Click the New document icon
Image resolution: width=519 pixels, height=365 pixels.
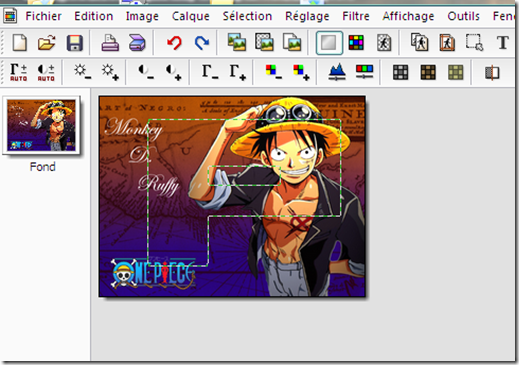pyautogui.click(x=20, y=43)
